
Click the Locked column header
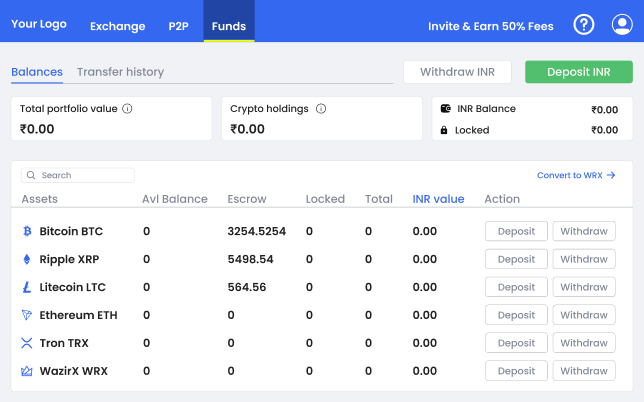(325, 199)
